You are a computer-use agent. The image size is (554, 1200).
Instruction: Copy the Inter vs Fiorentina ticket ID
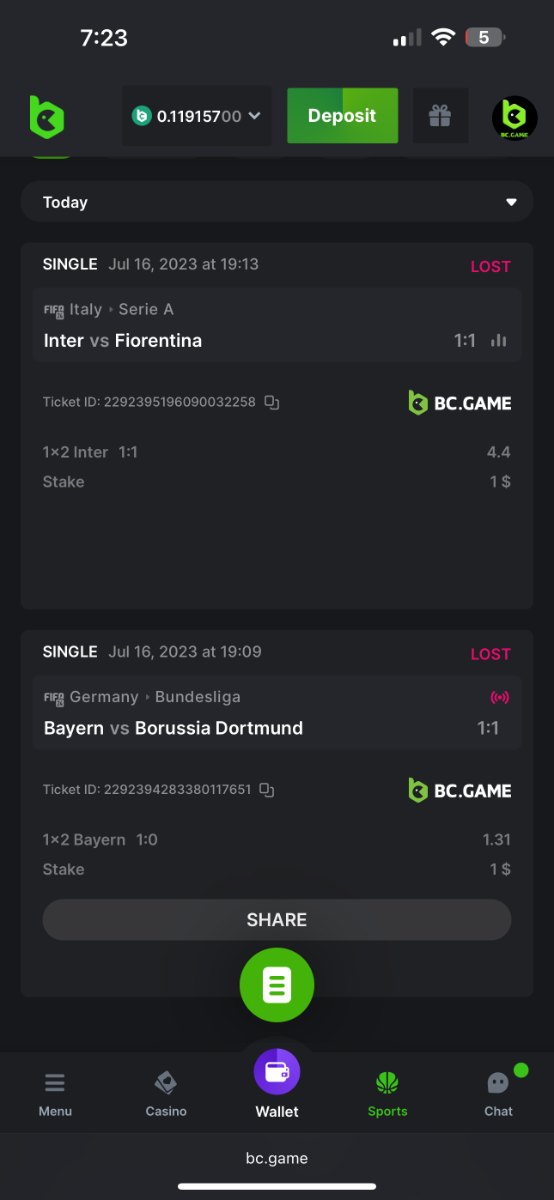coord(272,402)
